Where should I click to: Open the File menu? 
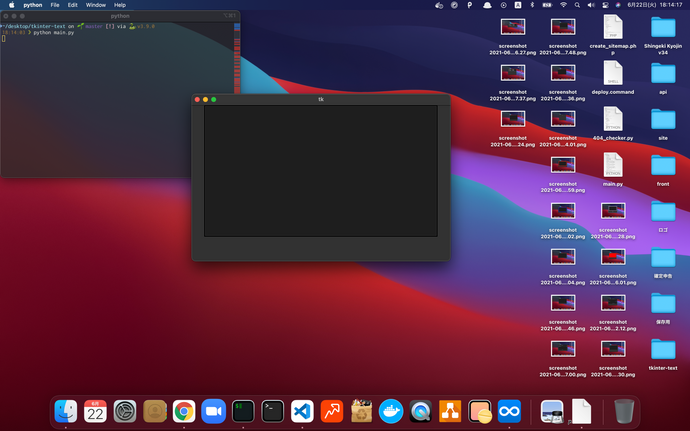[x=55, y=5]
